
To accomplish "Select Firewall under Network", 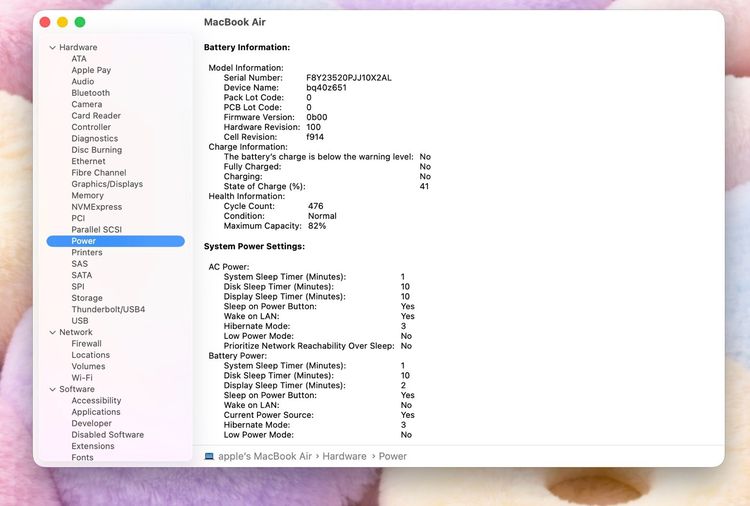I will click(x=86, y=344).
